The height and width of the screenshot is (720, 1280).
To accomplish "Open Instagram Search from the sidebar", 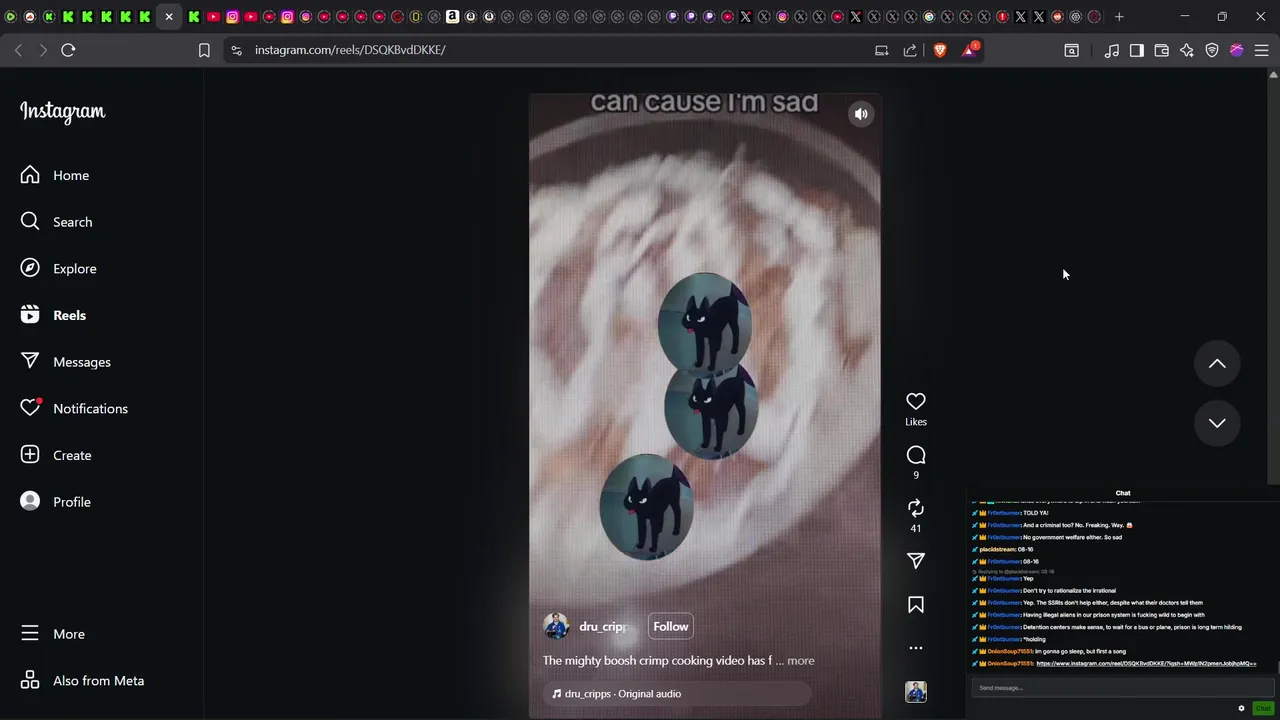I will point(56,222).
